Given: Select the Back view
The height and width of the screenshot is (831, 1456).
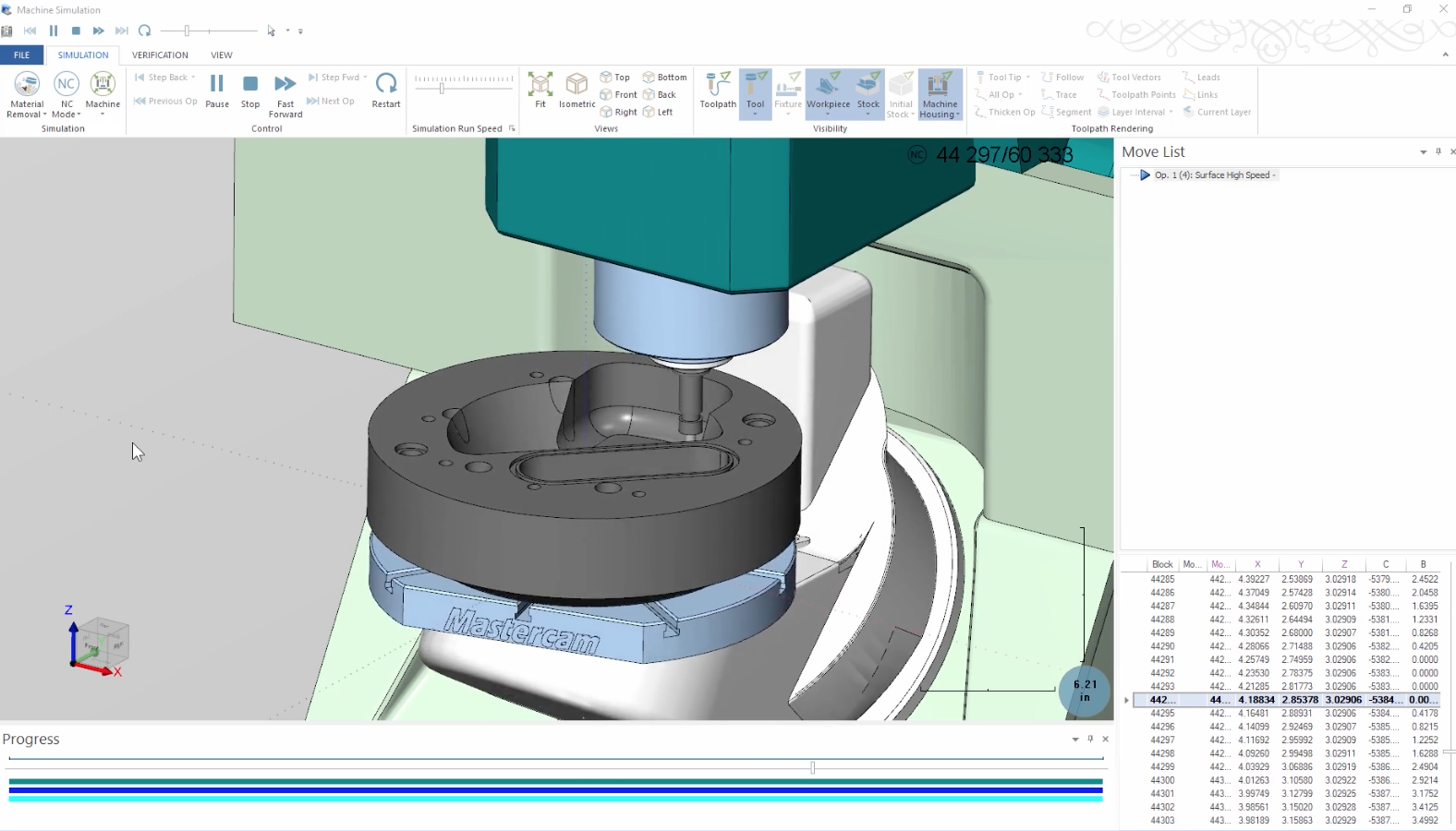Looking at the screenshot, I should coord(660,95).
